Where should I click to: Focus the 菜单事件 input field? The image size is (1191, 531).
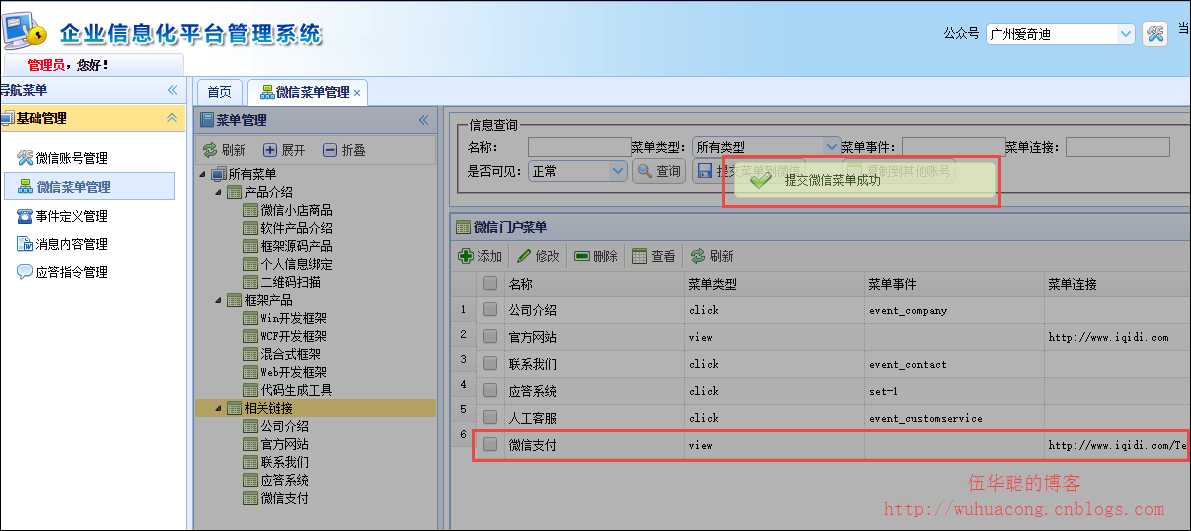pyautogui.click(x=953, y=147)
